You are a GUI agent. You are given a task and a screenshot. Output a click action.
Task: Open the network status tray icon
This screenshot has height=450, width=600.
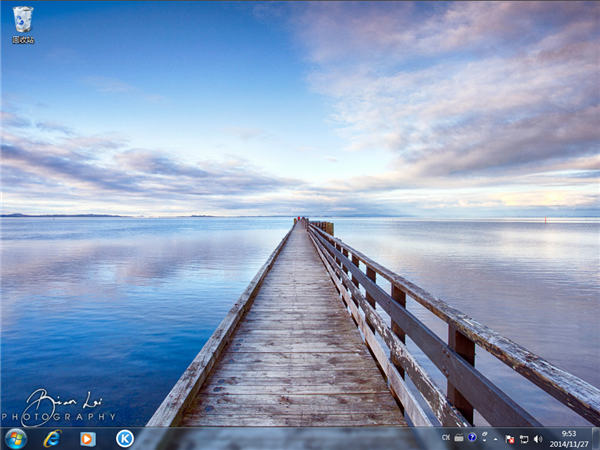pyautogui.click(x=524, y=438)
